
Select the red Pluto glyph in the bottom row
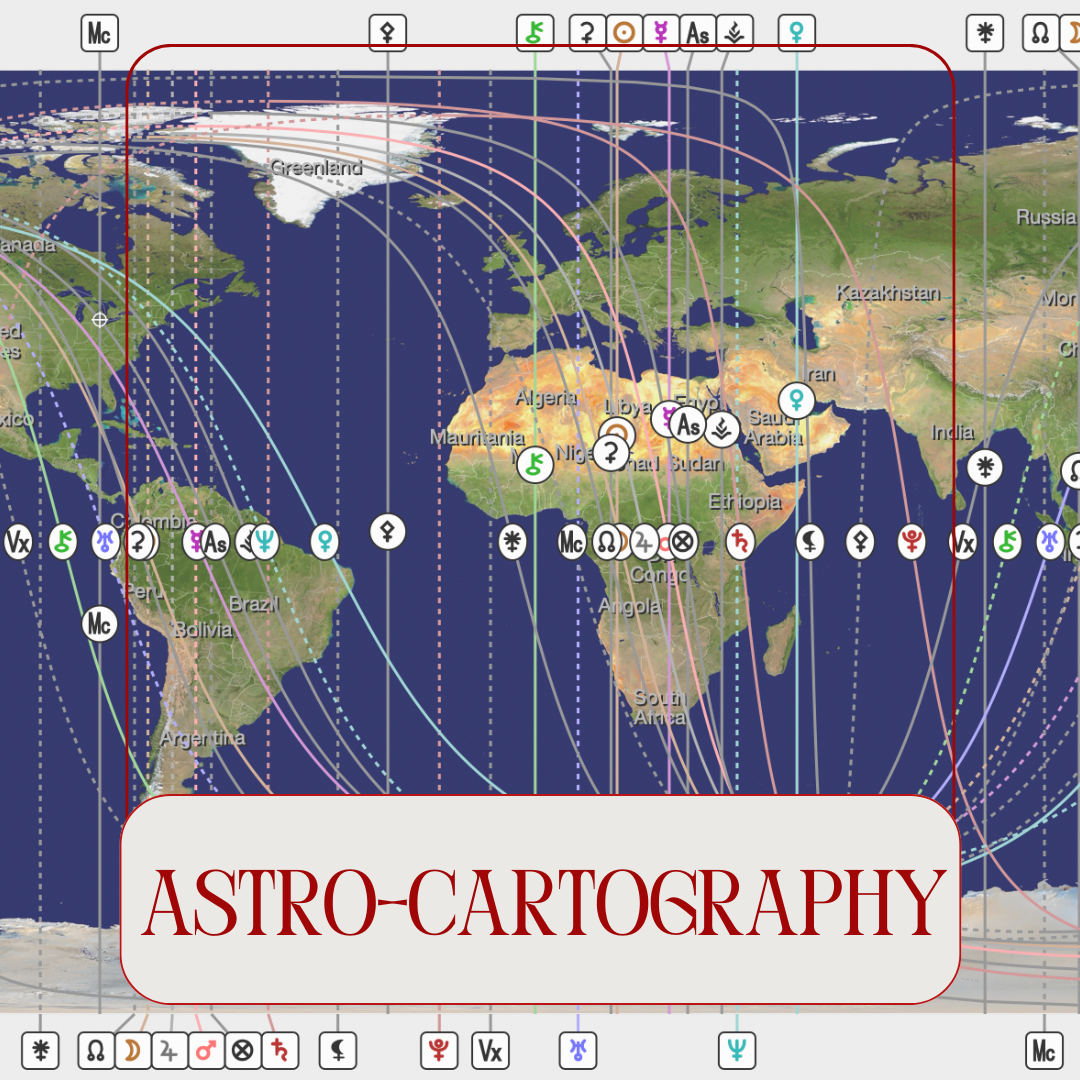click(x=437, y=1051)
